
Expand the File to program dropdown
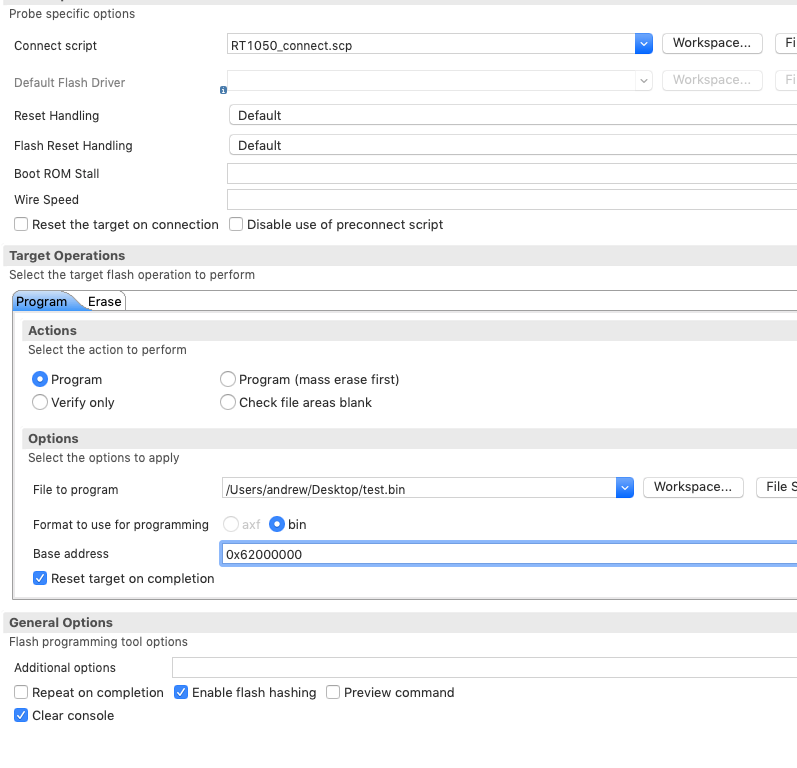pos(625,488)
